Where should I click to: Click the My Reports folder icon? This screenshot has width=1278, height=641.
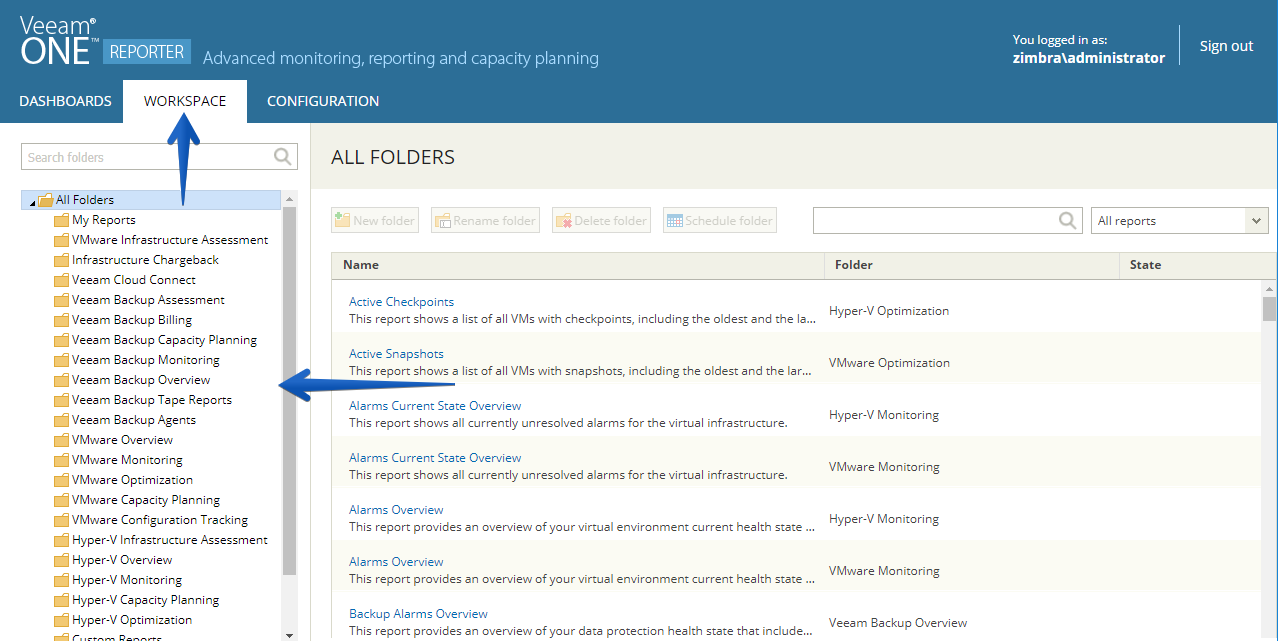(61, 220)
